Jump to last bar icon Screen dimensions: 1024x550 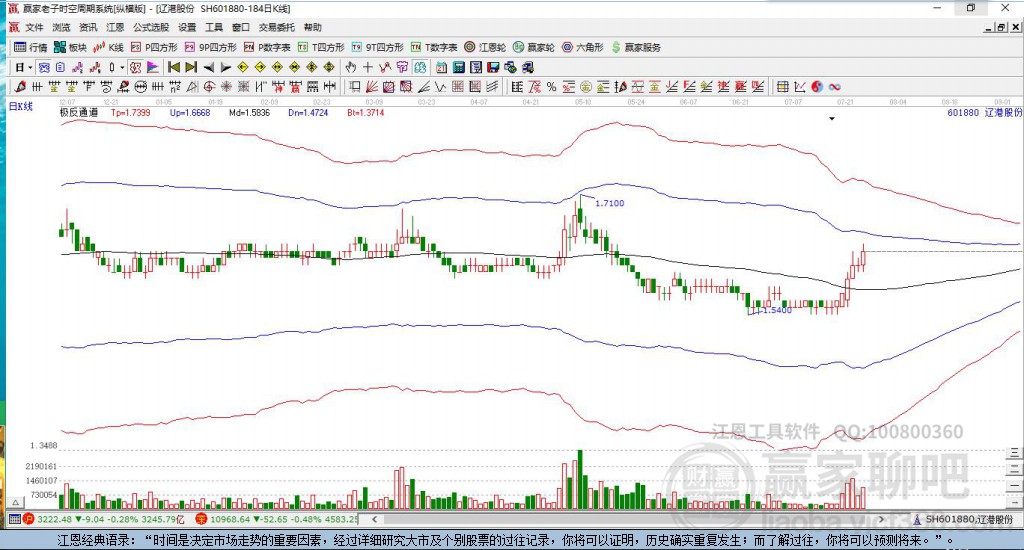click(x=191, y=67)
